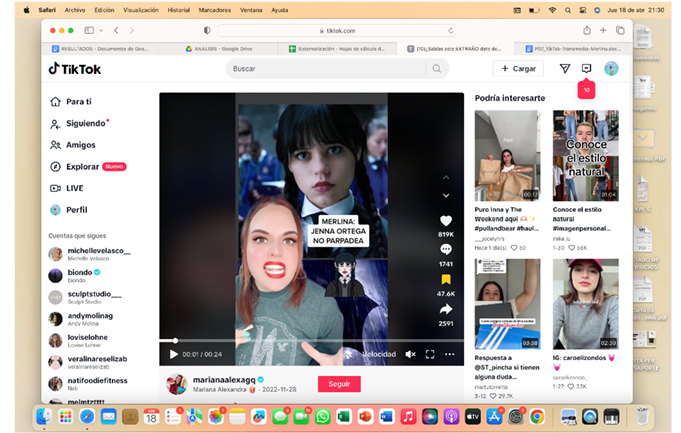Open the Historial menu in Safari
The width and height of the screenshot is (681, 433).
pos(179,9)
